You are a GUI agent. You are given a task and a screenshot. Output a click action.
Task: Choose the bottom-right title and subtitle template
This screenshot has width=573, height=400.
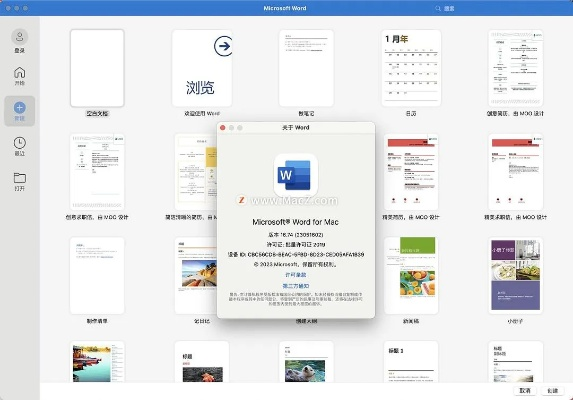[516, 362]
